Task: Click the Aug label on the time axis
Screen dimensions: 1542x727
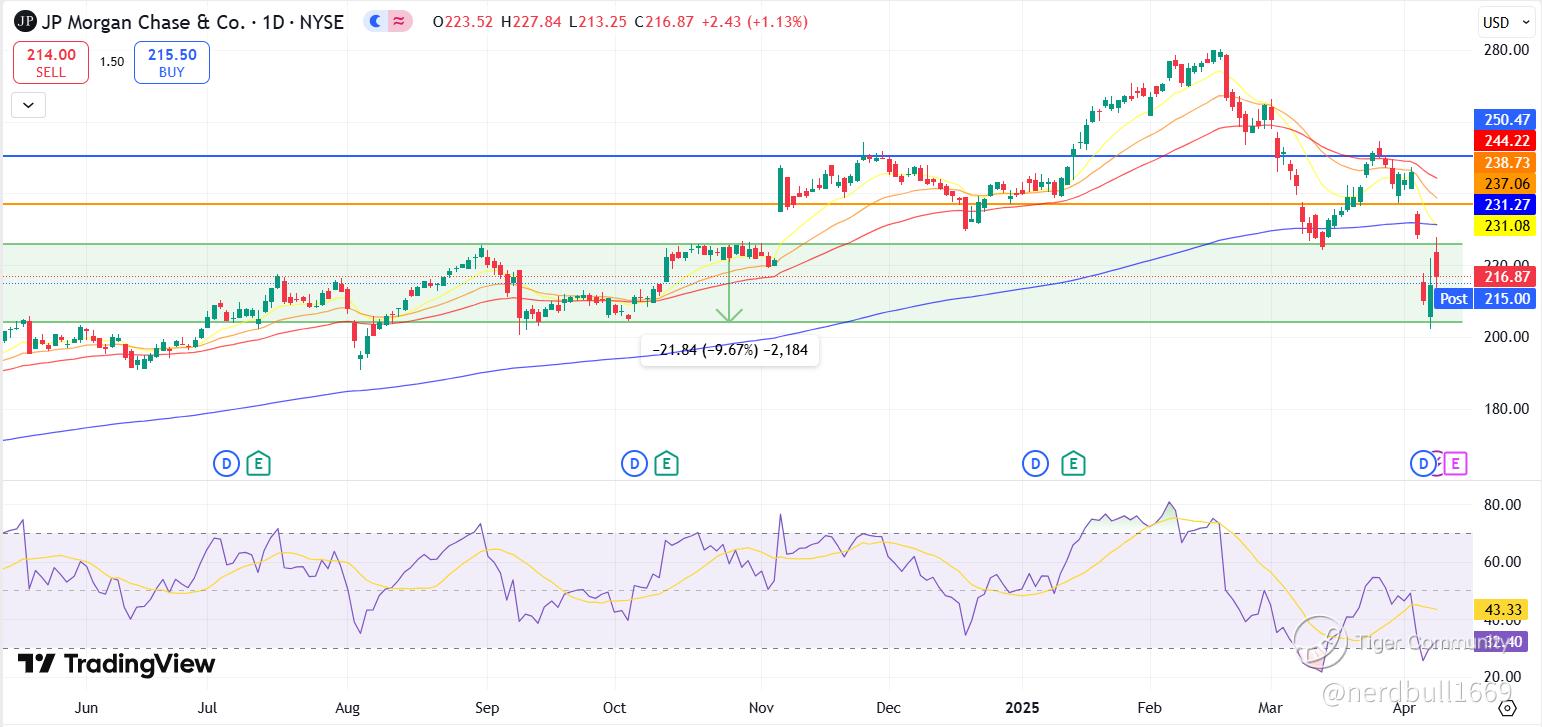Action: click(x=347, y=708)
